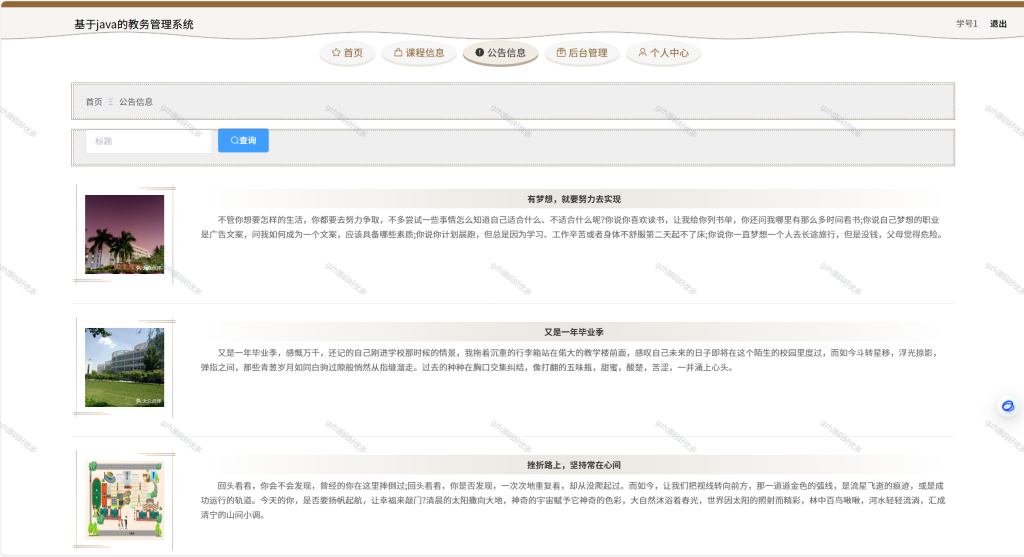
Task: Click the calendar icon beside 后台管理
Action: click(x=561, y=53)
